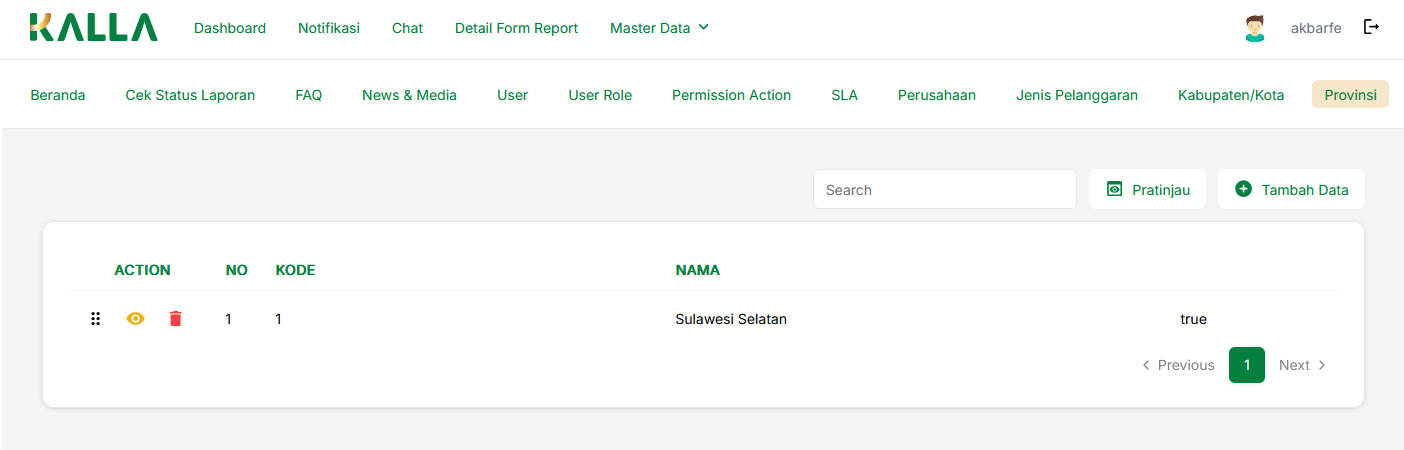The height and width of the screenshot is (450, 1404).
Task: Add a new record with Tambah Data
Action: click(x=1291, y=190)
